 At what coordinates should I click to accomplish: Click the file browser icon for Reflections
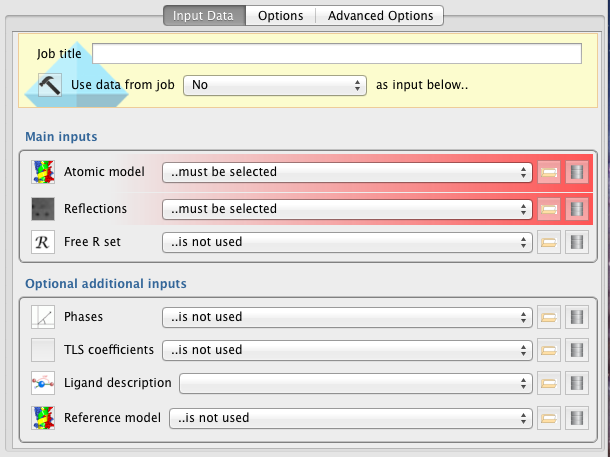point(548,209)
